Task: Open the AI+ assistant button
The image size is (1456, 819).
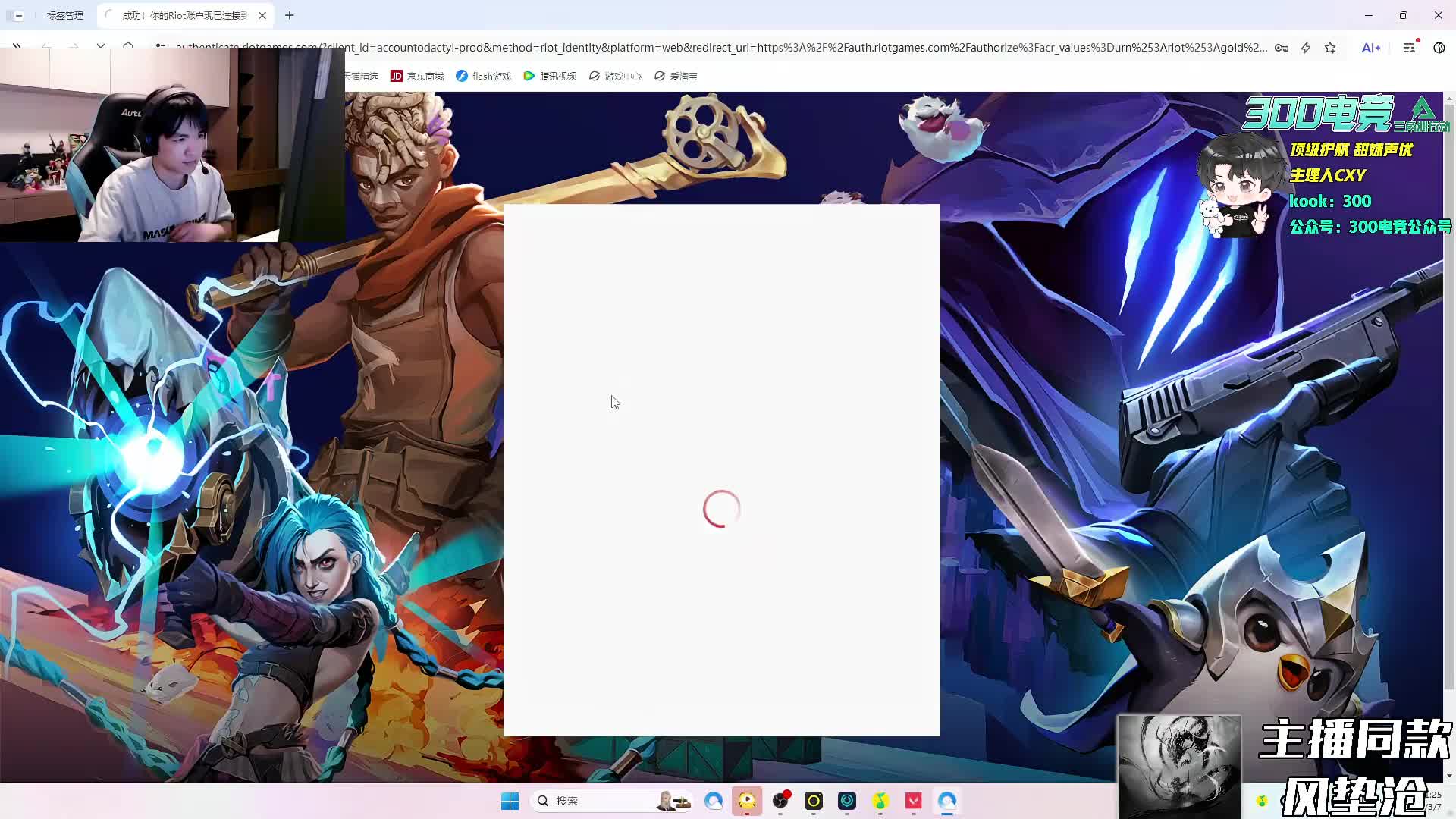Action: 1370,48
